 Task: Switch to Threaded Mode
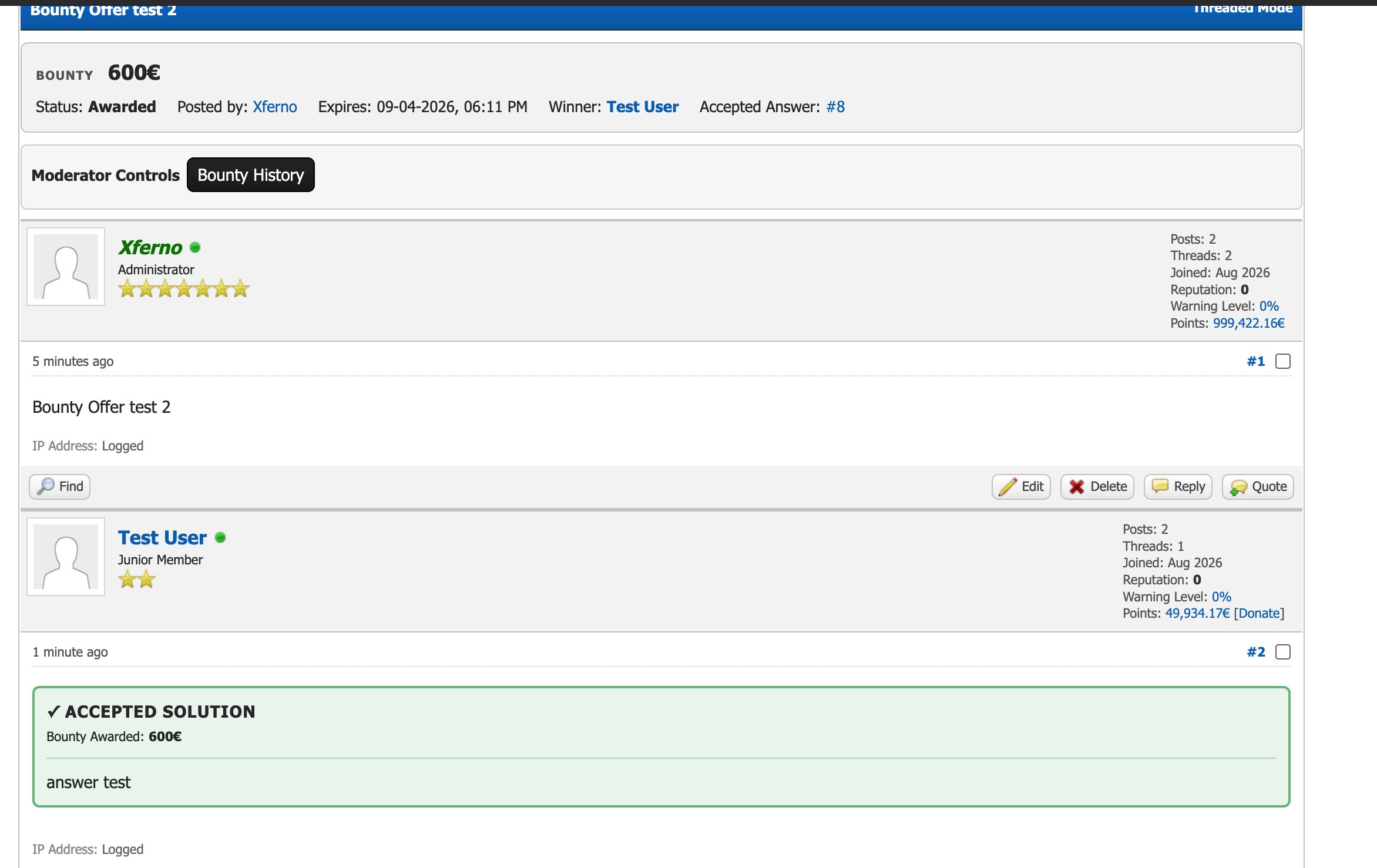(x=1242, y=8)
